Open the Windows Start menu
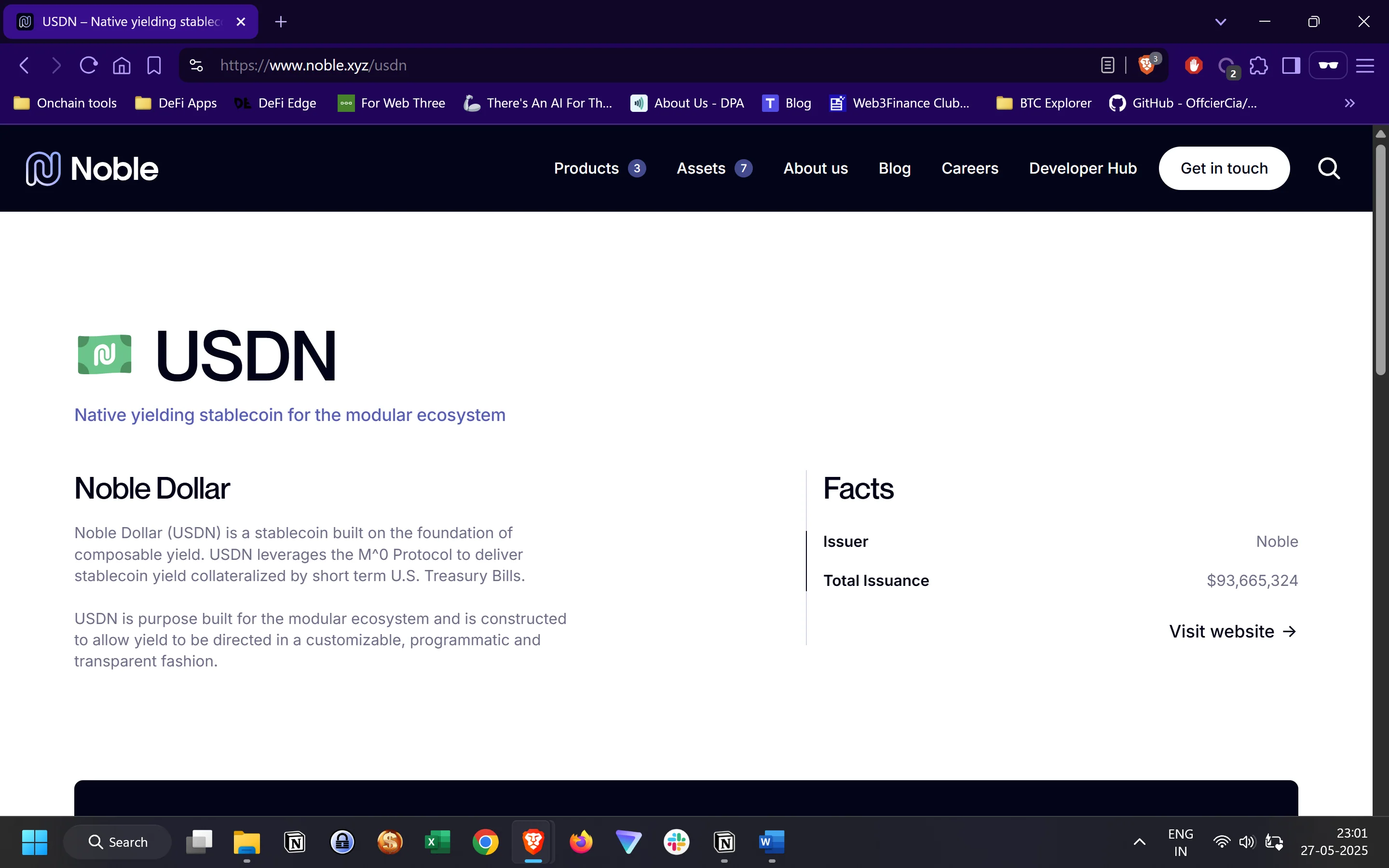 click(34, 842)
